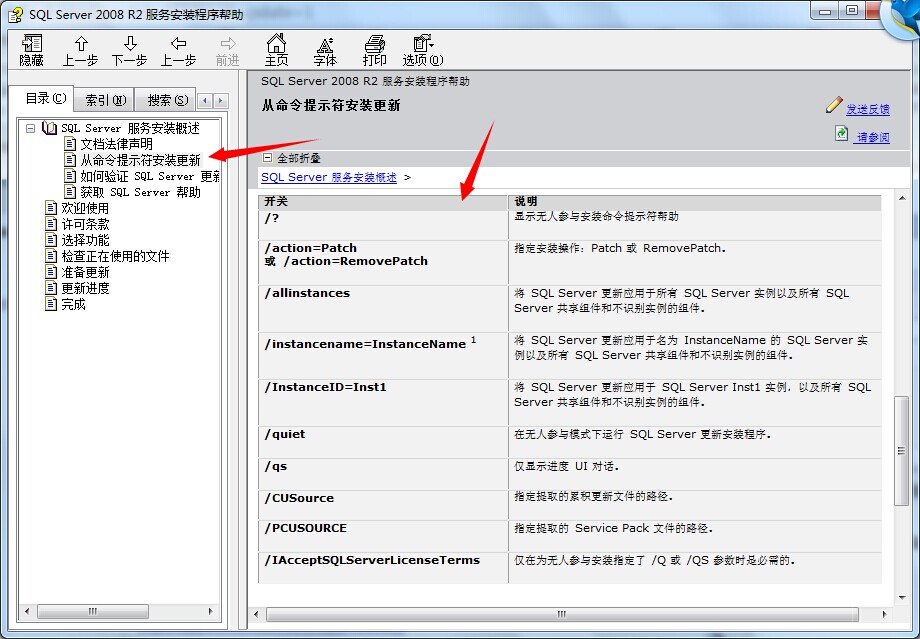Click the help window title bar icon
Screen dimensions: 920x639
[16, 14]
